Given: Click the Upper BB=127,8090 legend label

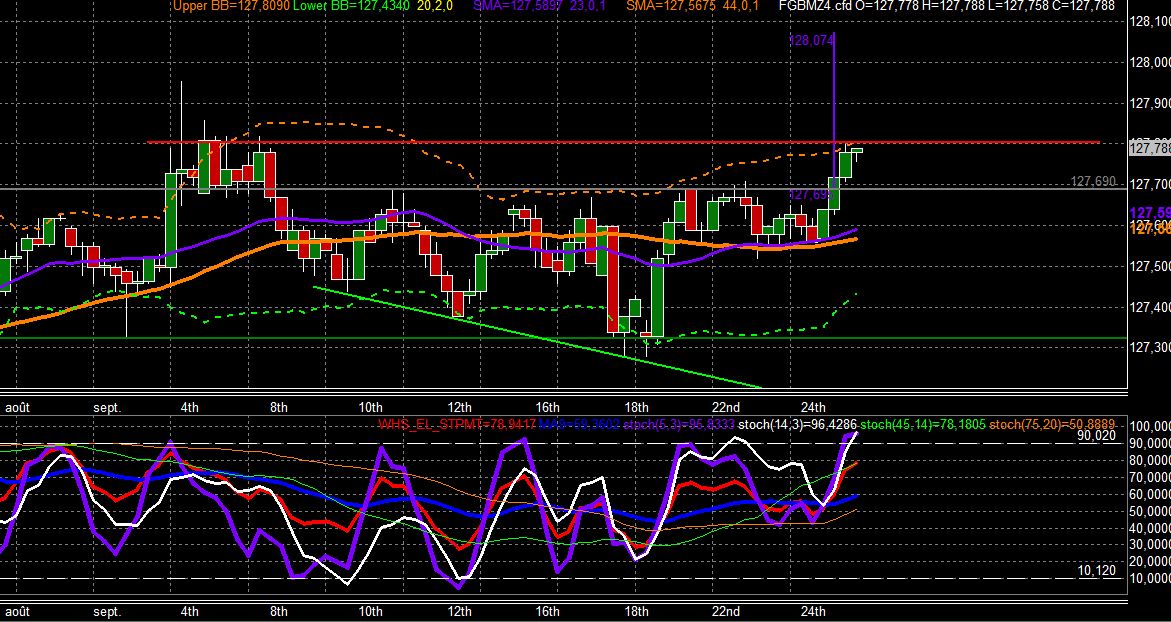Looking at the screenshot, I should tap(232, 6).
